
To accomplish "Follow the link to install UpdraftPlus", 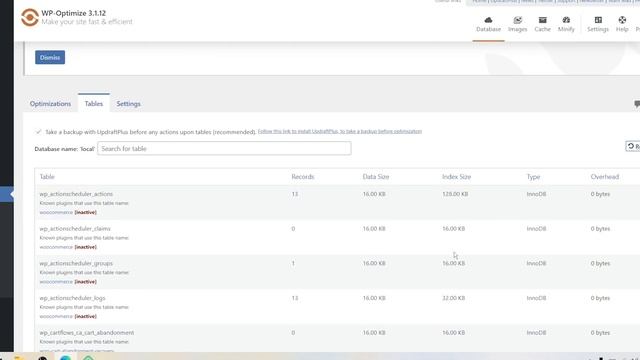I will click(340, 131).
